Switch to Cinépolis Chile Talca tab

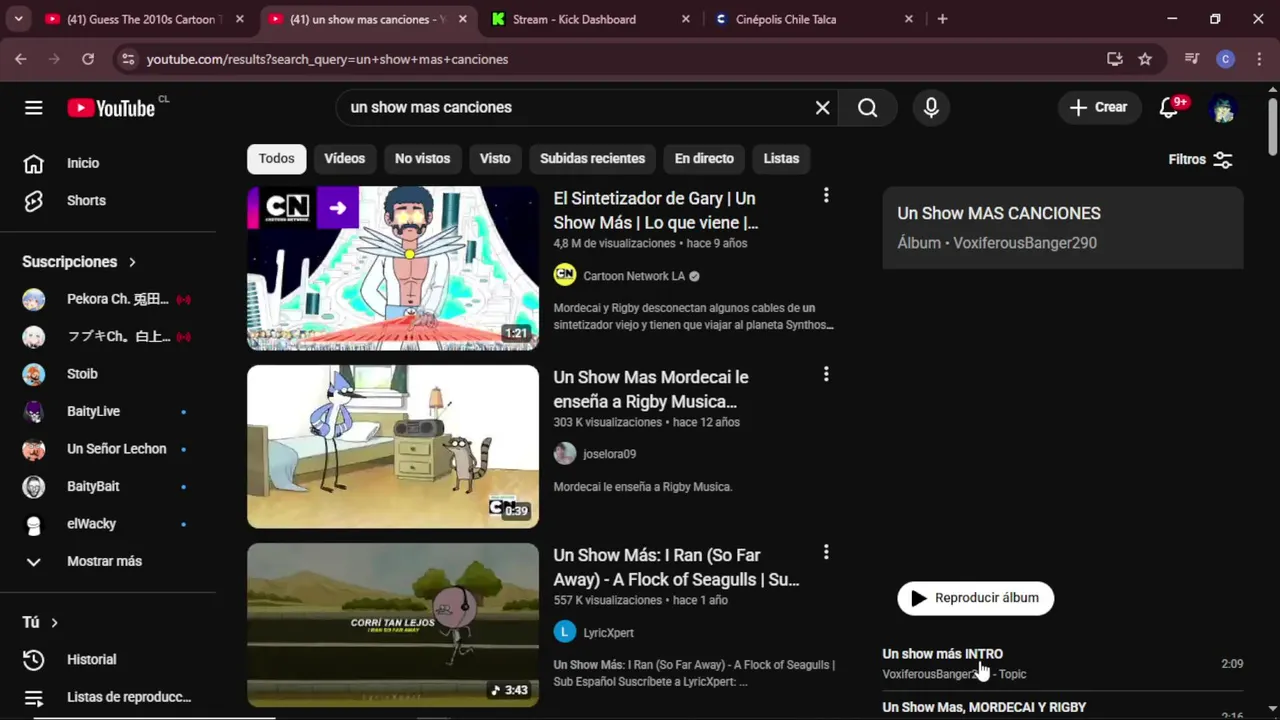pos(812,19)
